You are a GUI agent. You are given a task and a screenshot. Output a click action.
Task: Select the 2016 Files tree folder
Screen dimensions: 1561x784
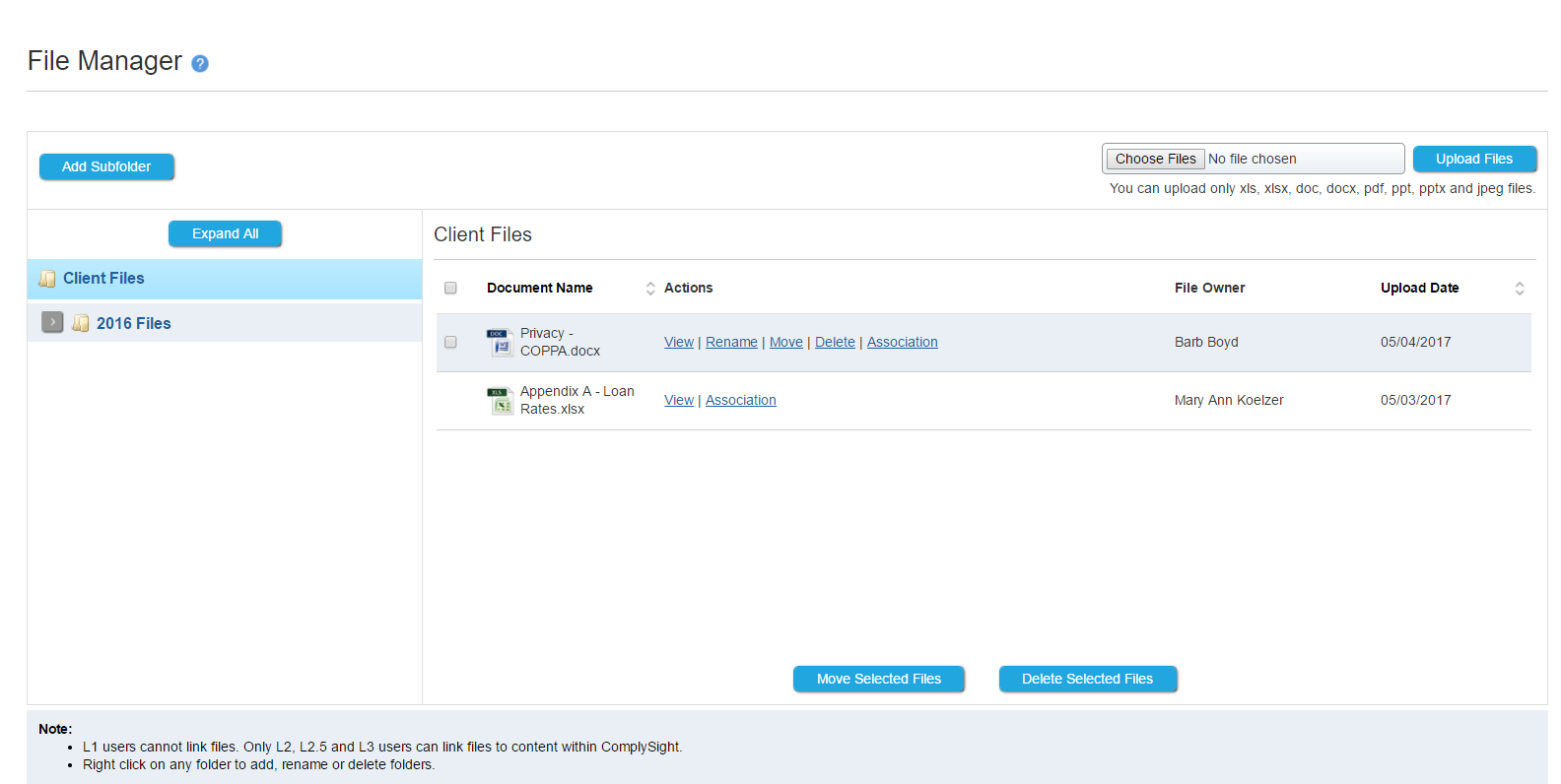pyautogui.click(x=225, y=323)
